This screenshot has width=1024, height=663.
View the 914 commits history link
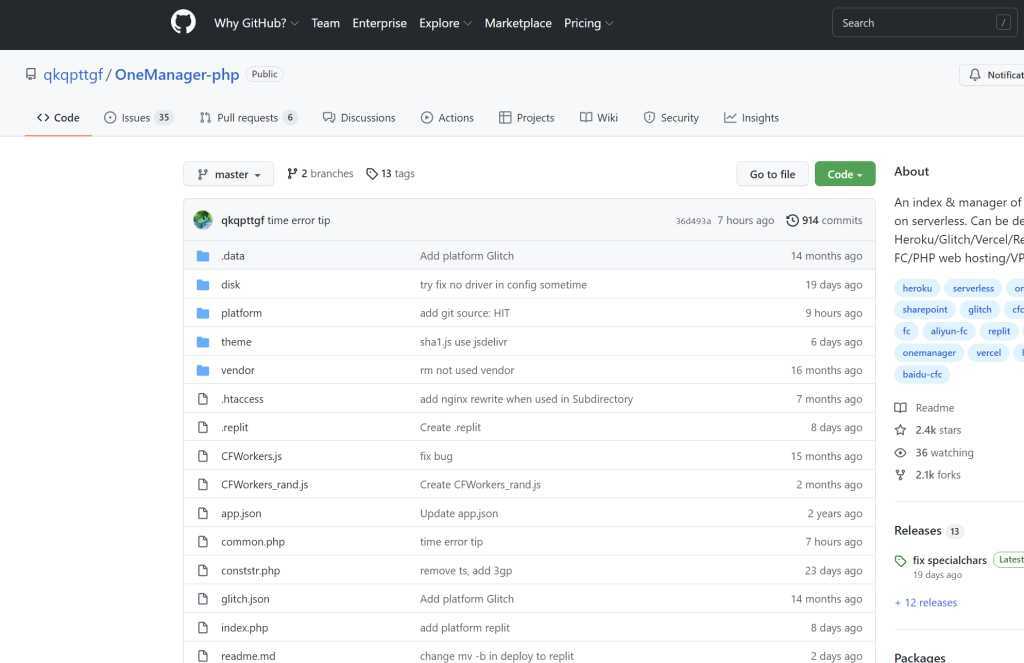[x=824, y=220]
